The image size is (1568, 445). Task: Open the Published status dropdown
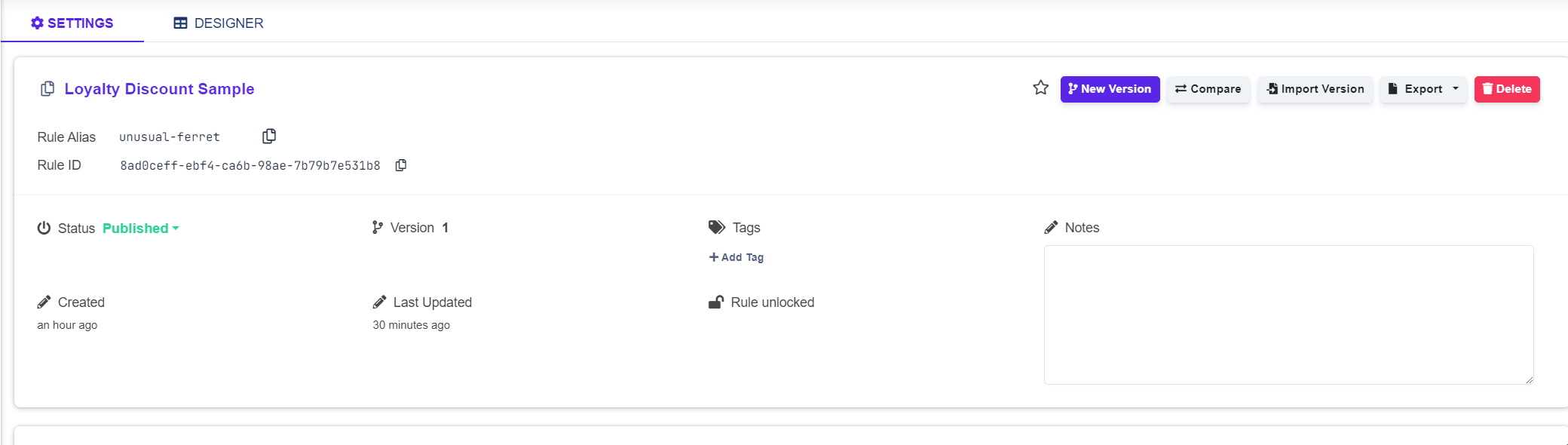coord(141,229)
